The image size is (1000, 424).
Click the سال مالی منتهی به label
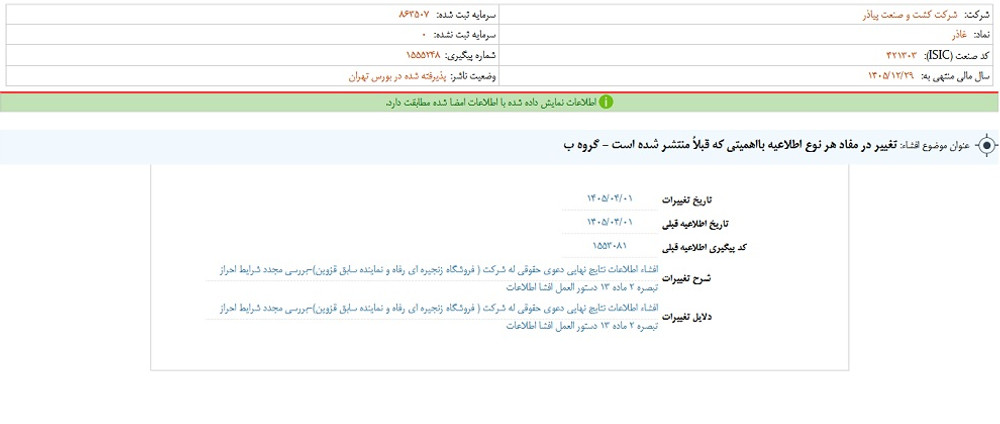[x=955, y=76]
